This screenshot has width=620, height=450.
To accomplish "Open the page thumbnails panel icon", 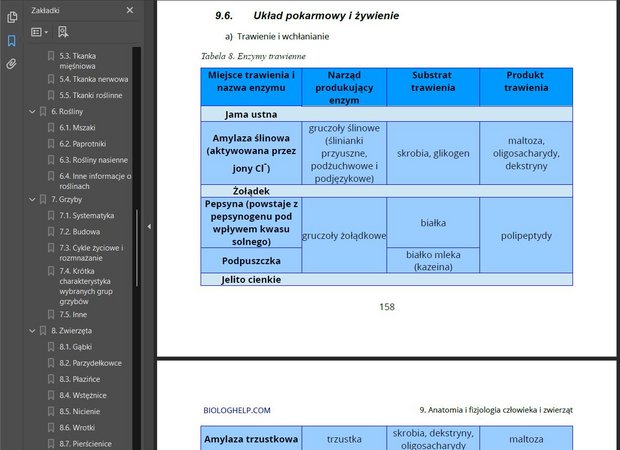I will (x=12, y=17).
